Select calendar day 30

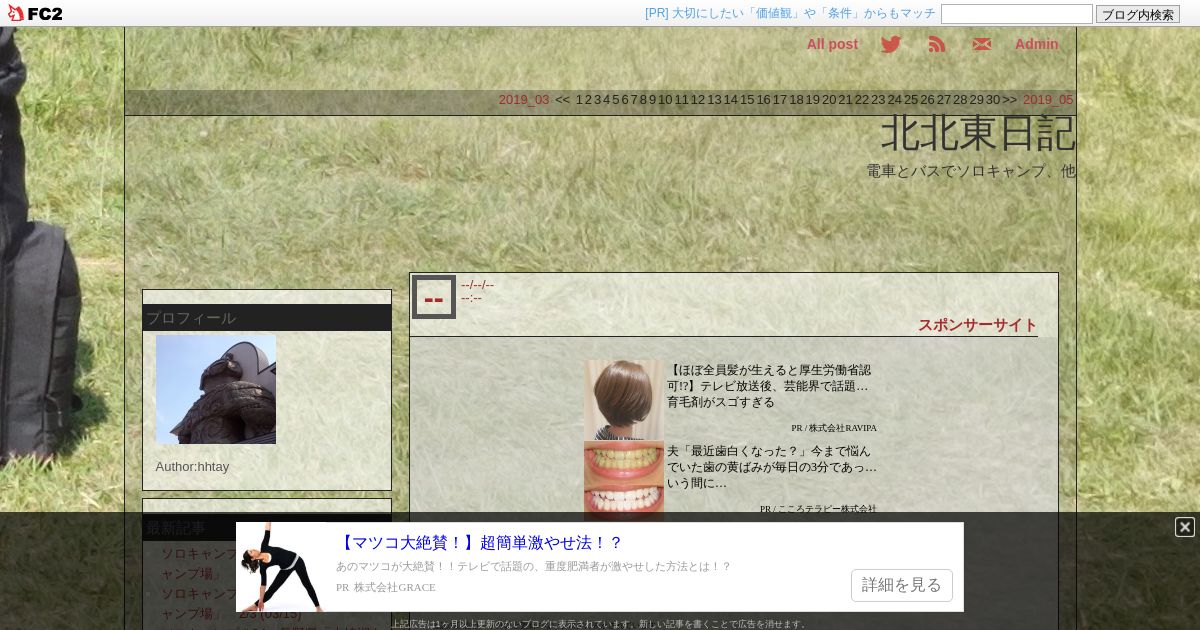tap(993, 100)
